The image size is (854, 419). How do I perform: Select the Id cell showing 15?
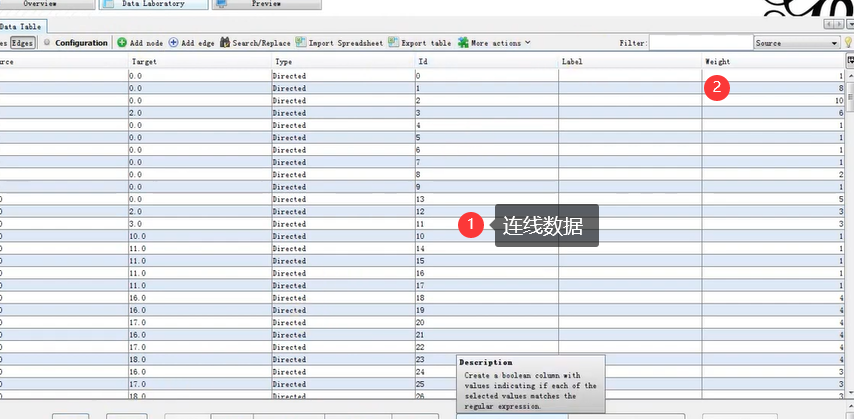(486, 261)
